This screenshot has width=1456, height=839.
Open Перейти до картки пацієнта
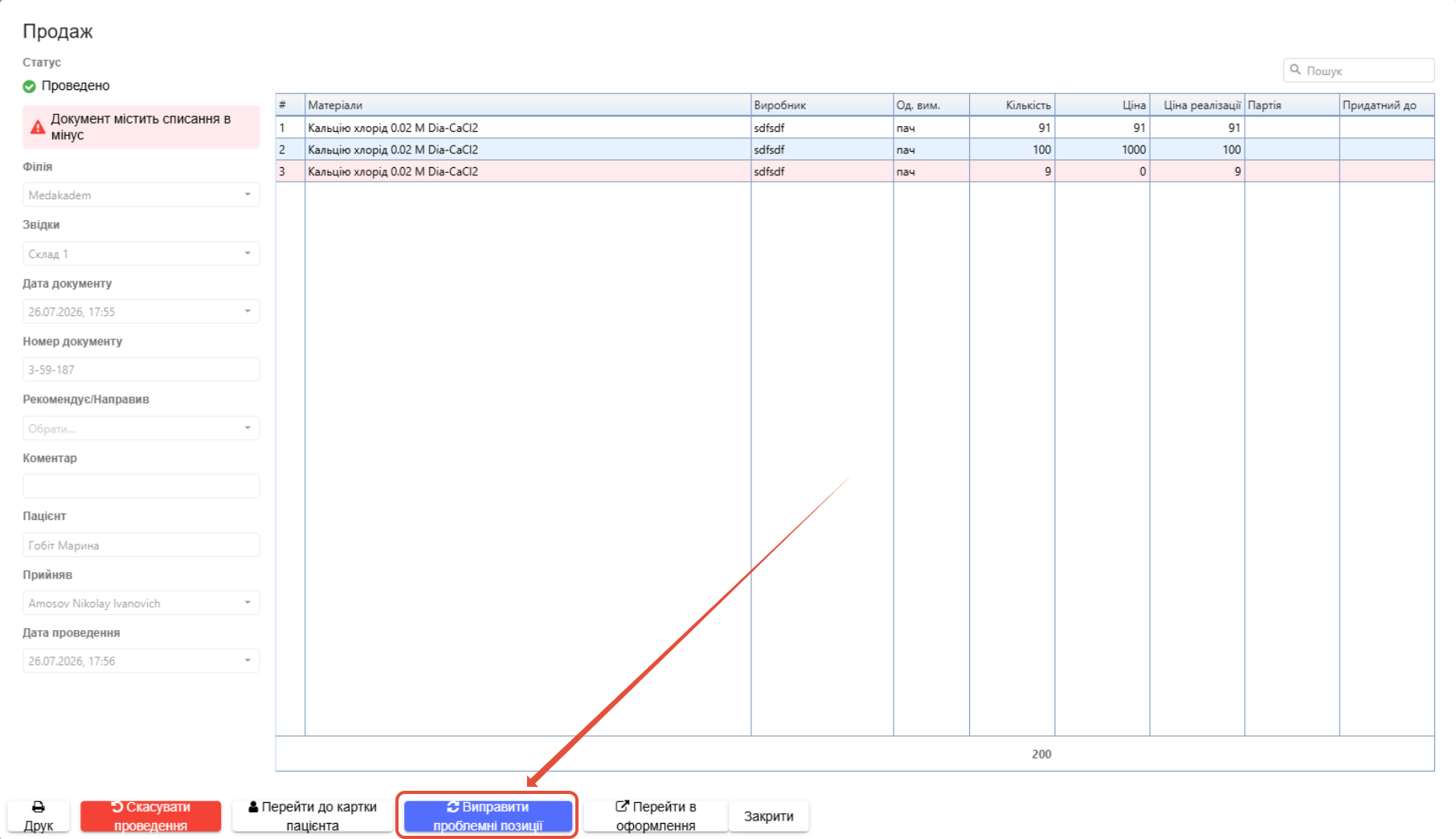tap(313, 816)
